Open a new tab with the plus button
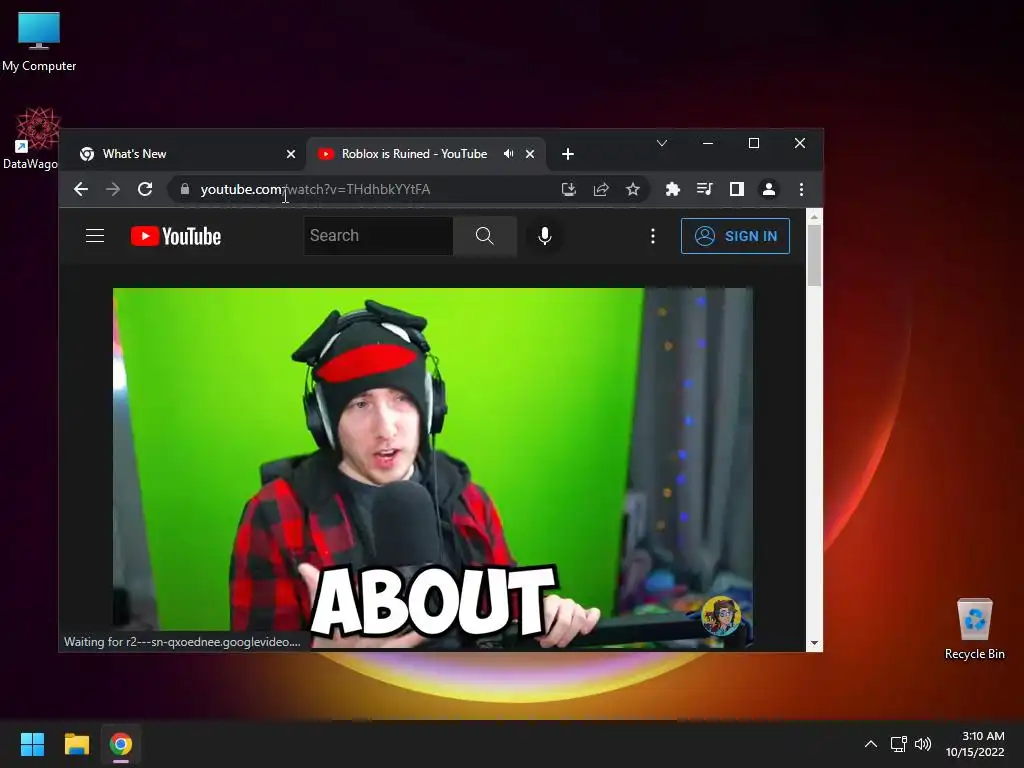1024x768 pixels. (x=568, y=154)
